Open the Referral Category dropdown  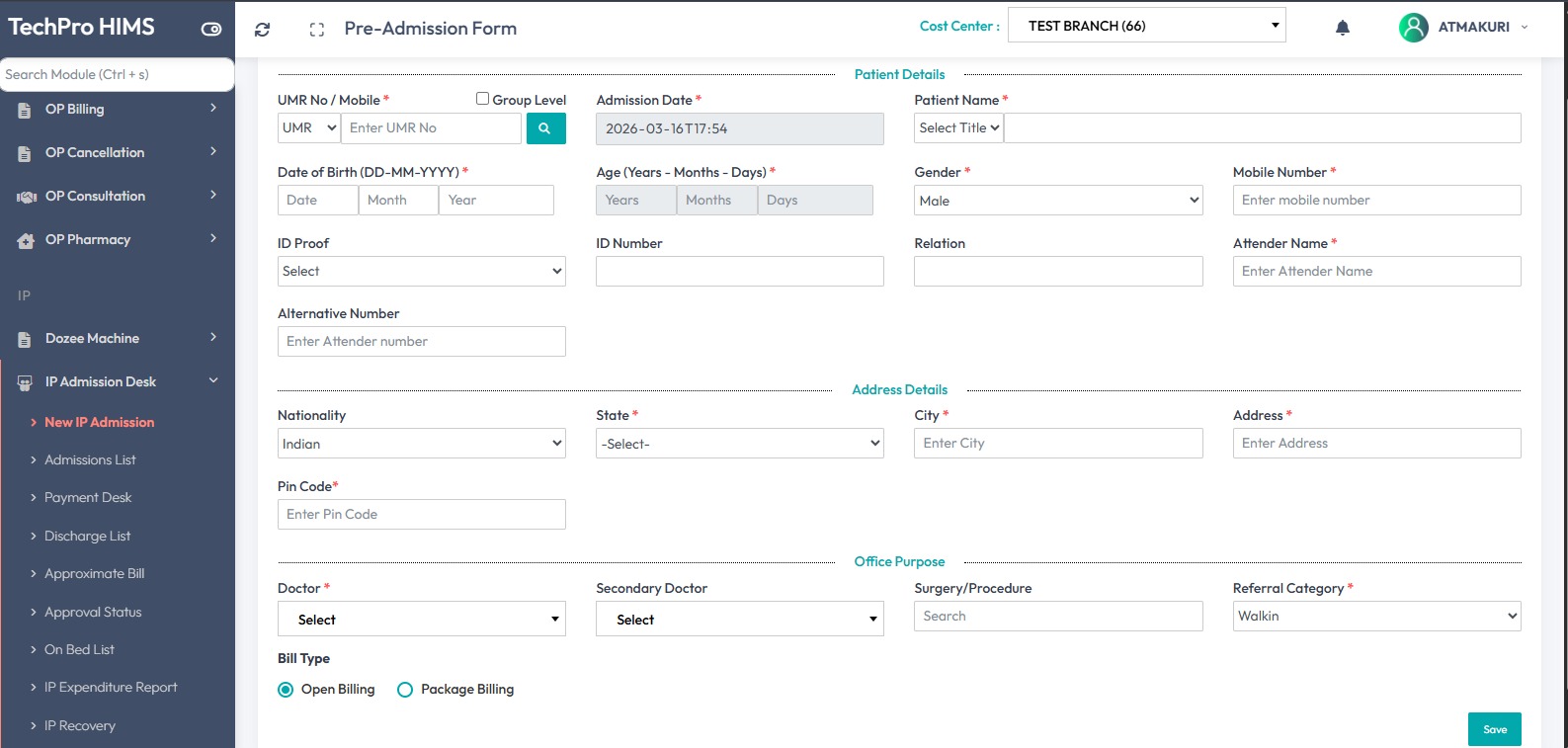1376,616
